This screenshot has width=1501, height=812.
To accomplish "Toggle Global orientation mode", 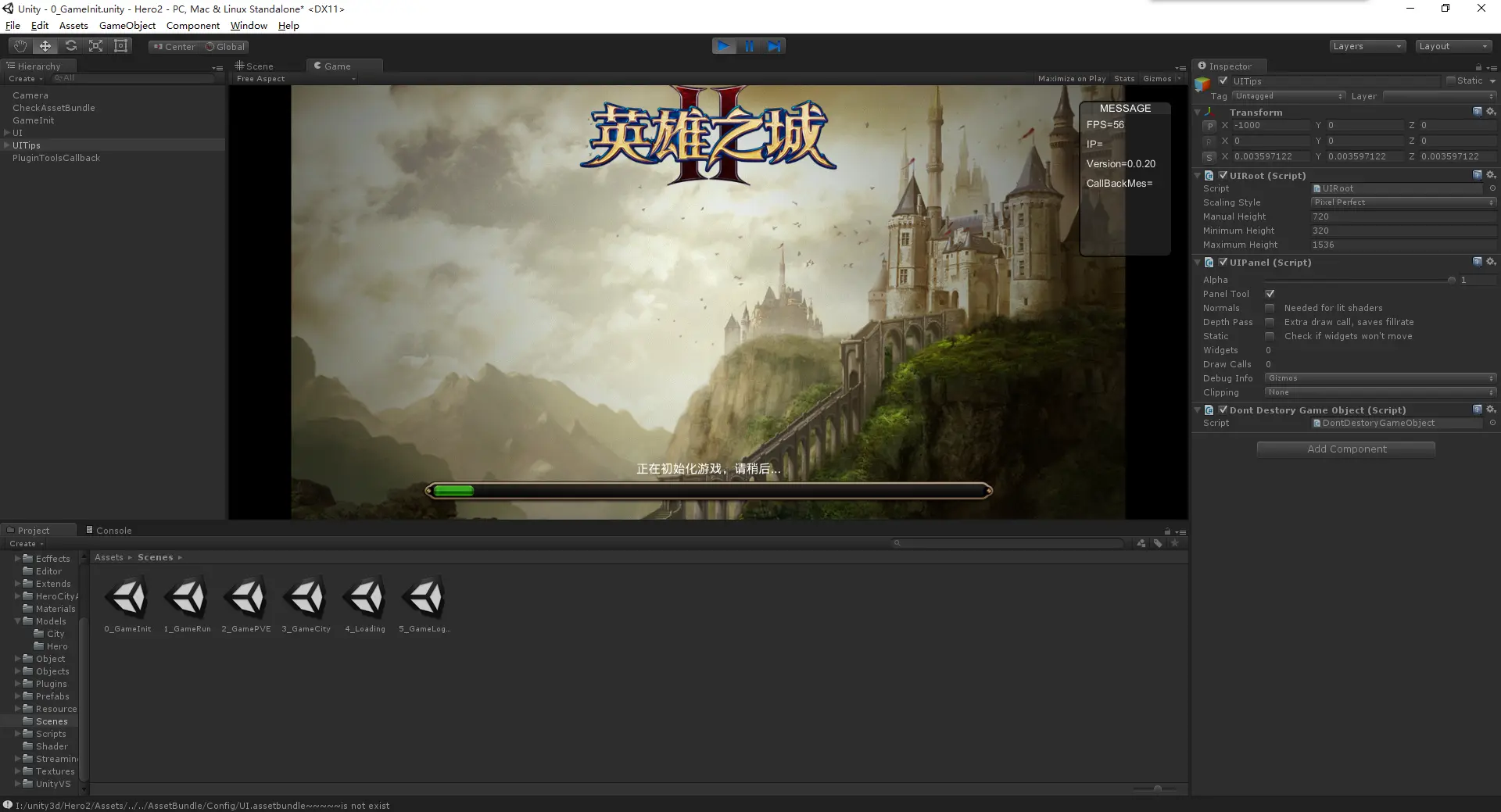I will (x=225, y=47).
